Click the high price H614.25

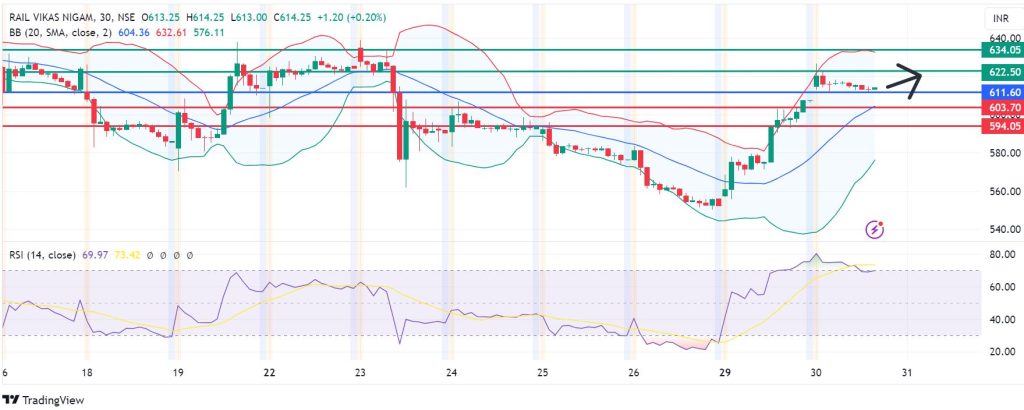click(x=204, y=20)
